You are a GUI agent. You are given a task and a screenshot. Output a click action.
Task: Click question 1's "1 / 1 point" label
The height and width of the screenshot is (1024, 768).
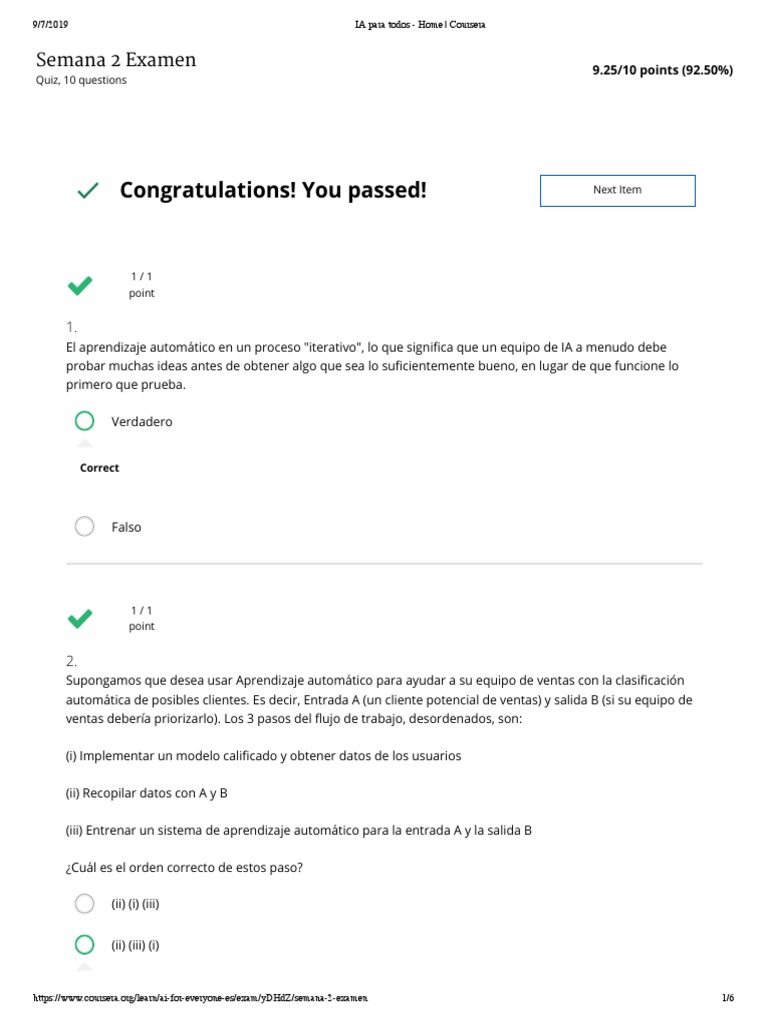141,285
